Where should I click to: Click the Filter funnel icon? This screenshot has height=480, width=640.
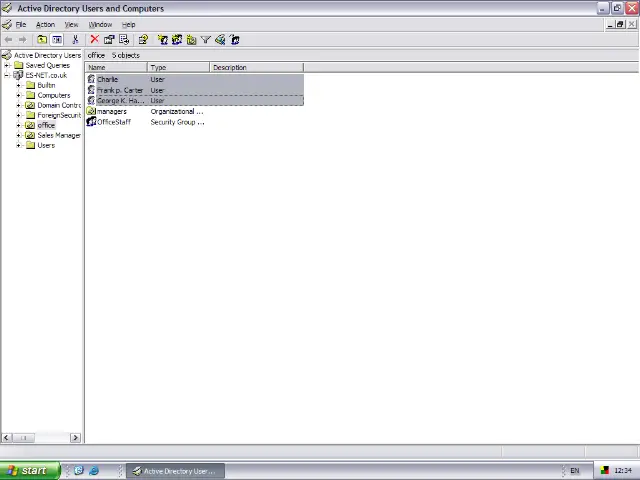pos(206,40)
